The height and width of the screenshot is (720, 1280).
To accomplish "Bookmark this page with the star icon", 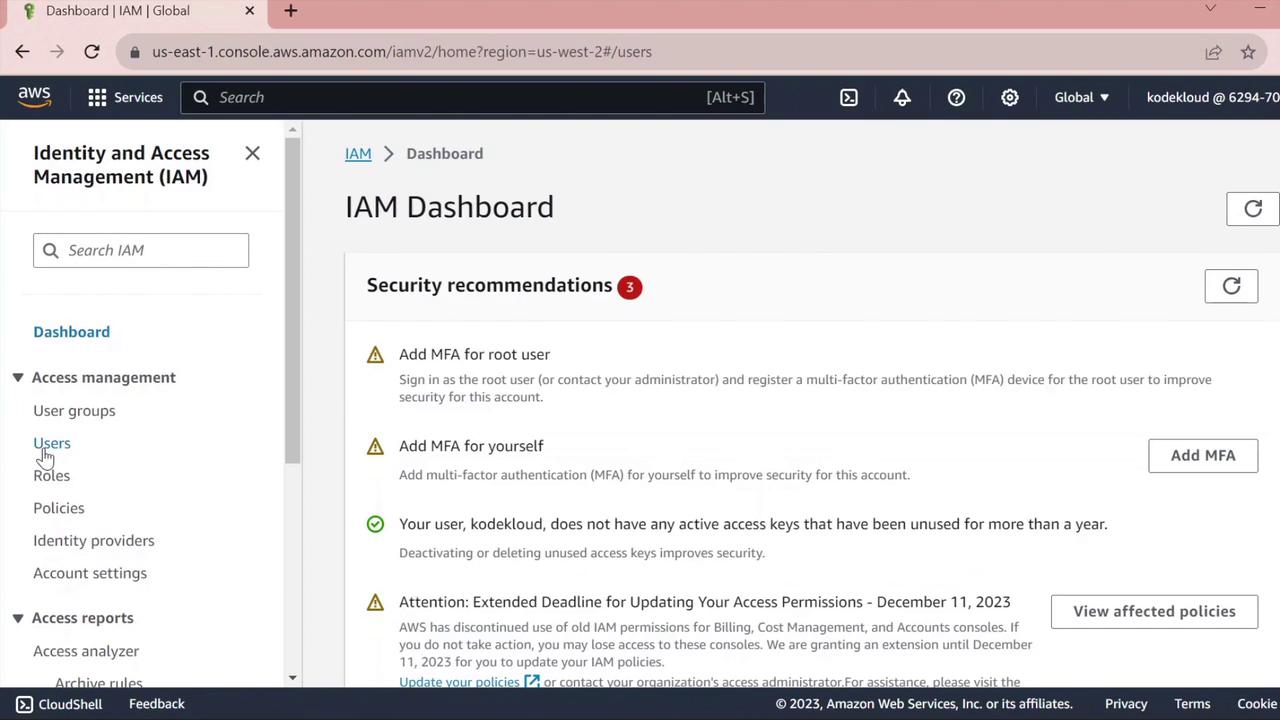I will [x=1248, y=52].
